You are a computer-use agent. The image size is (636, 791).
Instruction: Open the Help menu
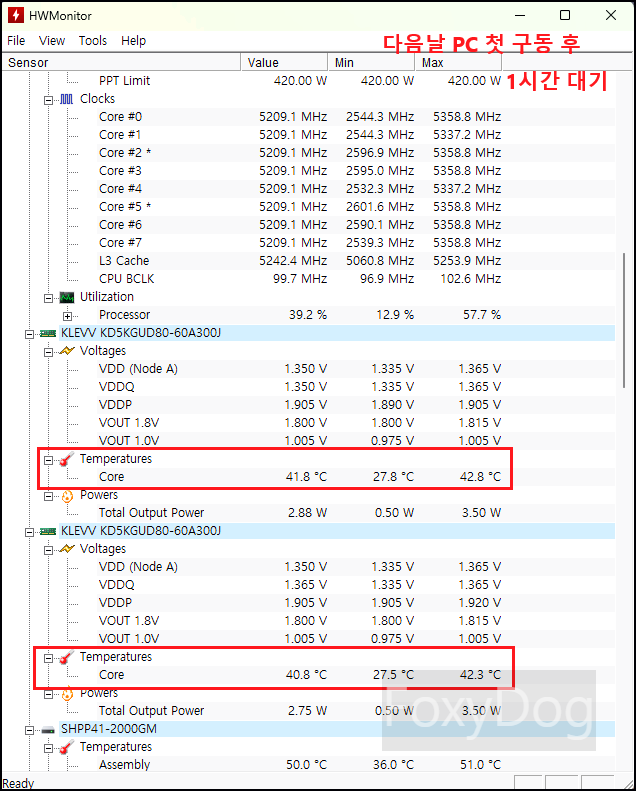click(134, 41)
